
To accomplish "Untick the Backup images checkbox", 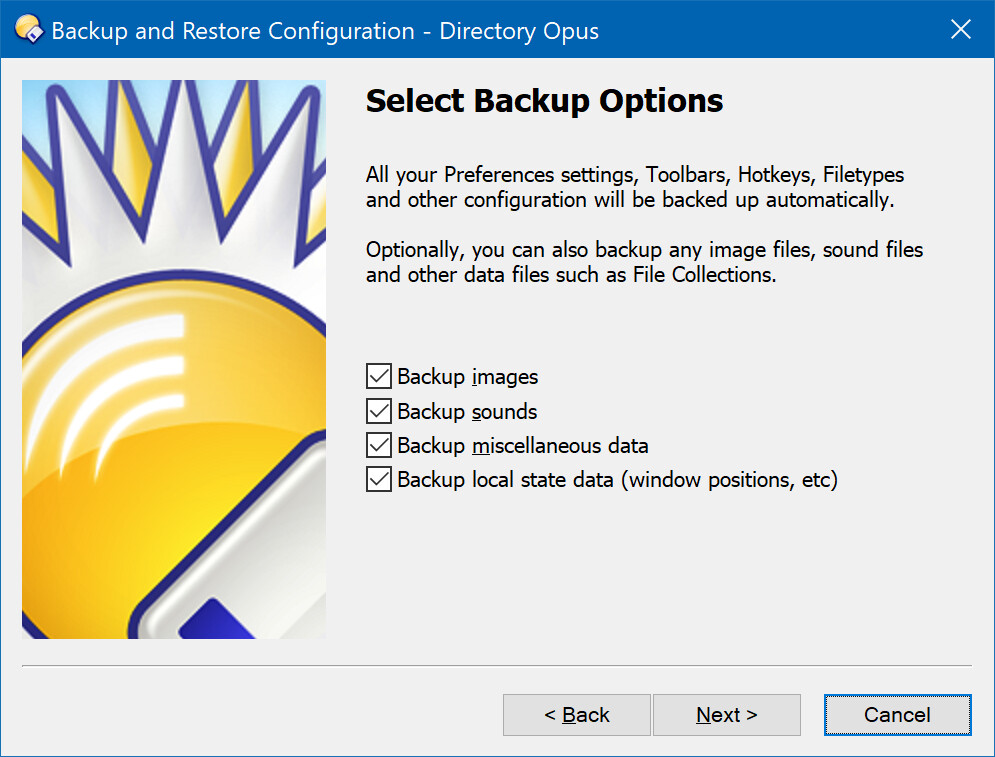I will [x=379, y=376].
